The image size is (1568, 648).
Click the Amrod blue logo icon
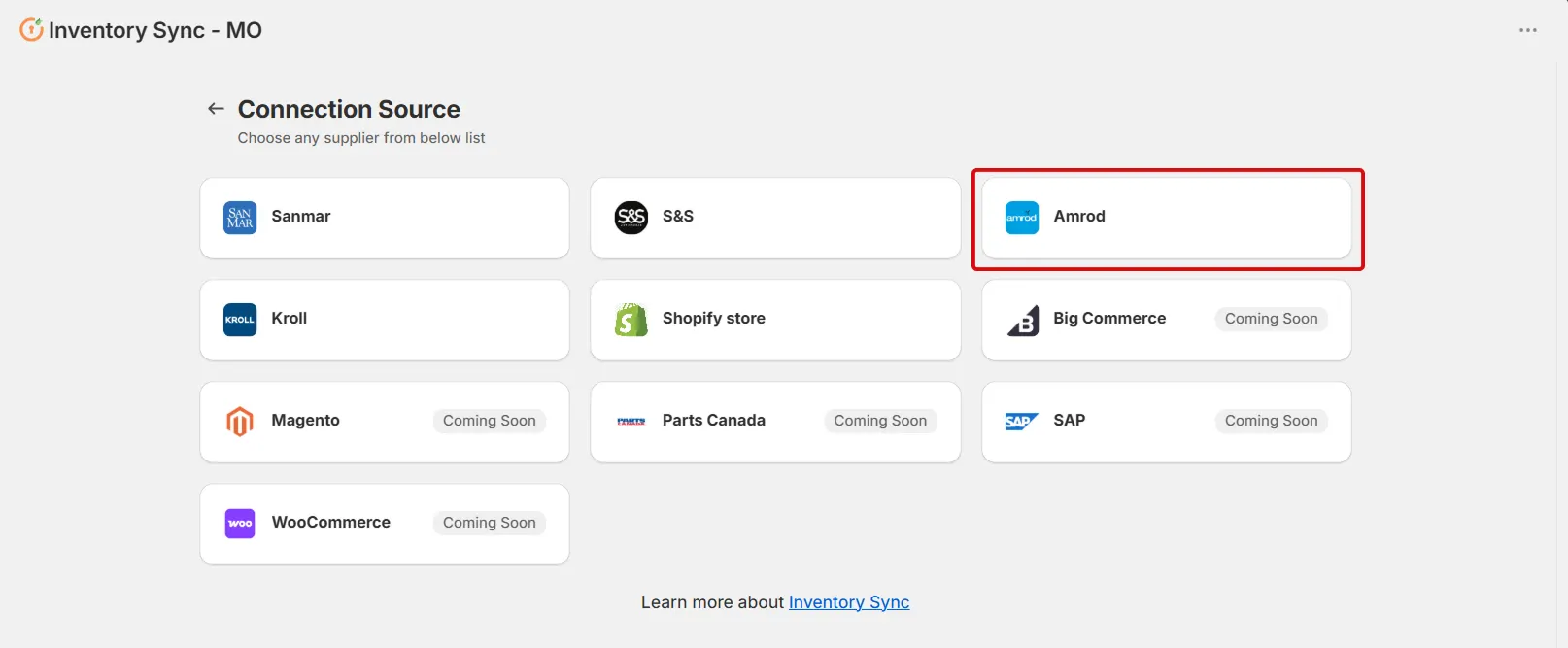[x=1022, y=217]
